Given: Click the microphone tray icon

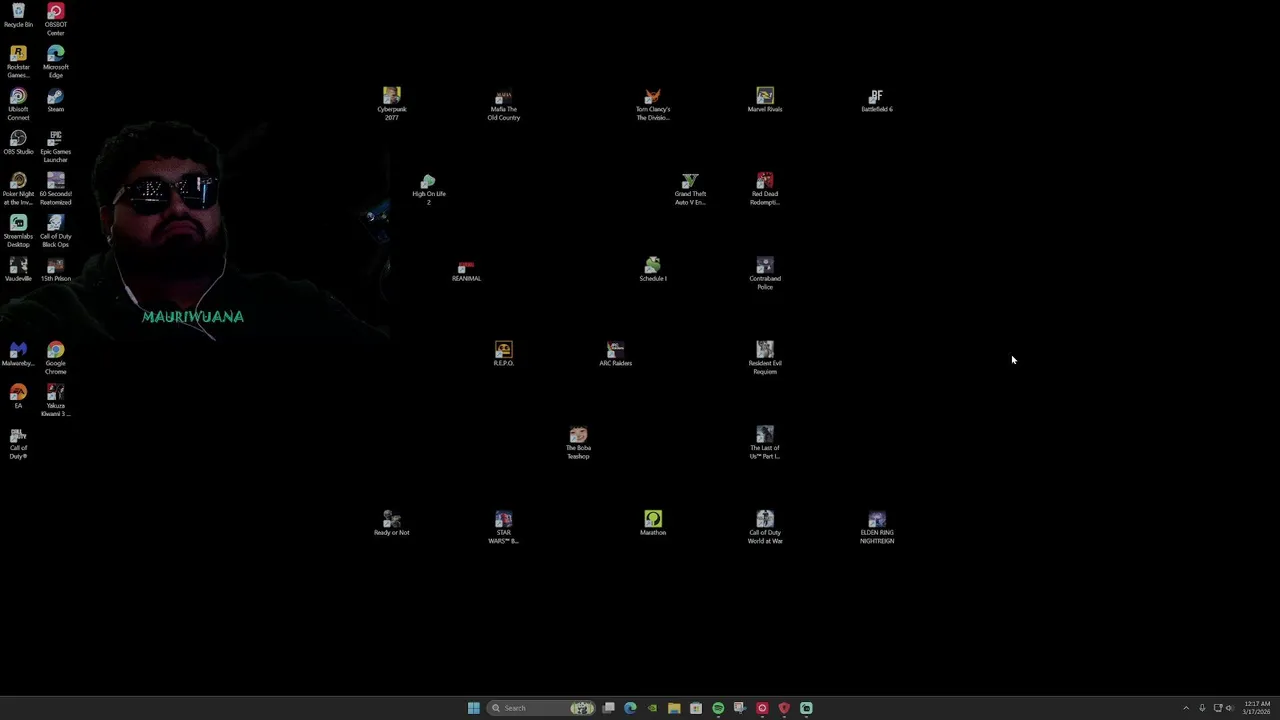Looking at the screenshot, I should [x=1202, y=708].
